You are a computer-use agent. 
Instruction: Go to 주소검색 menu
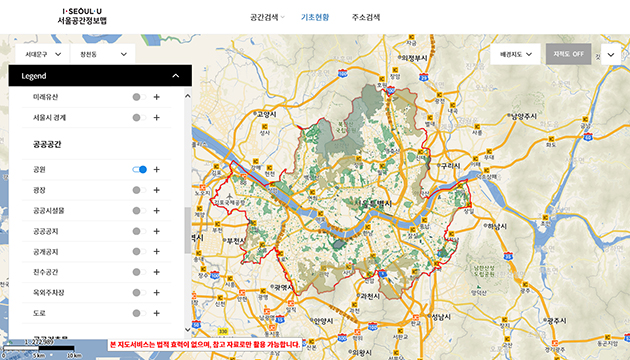tap(366, 17)
